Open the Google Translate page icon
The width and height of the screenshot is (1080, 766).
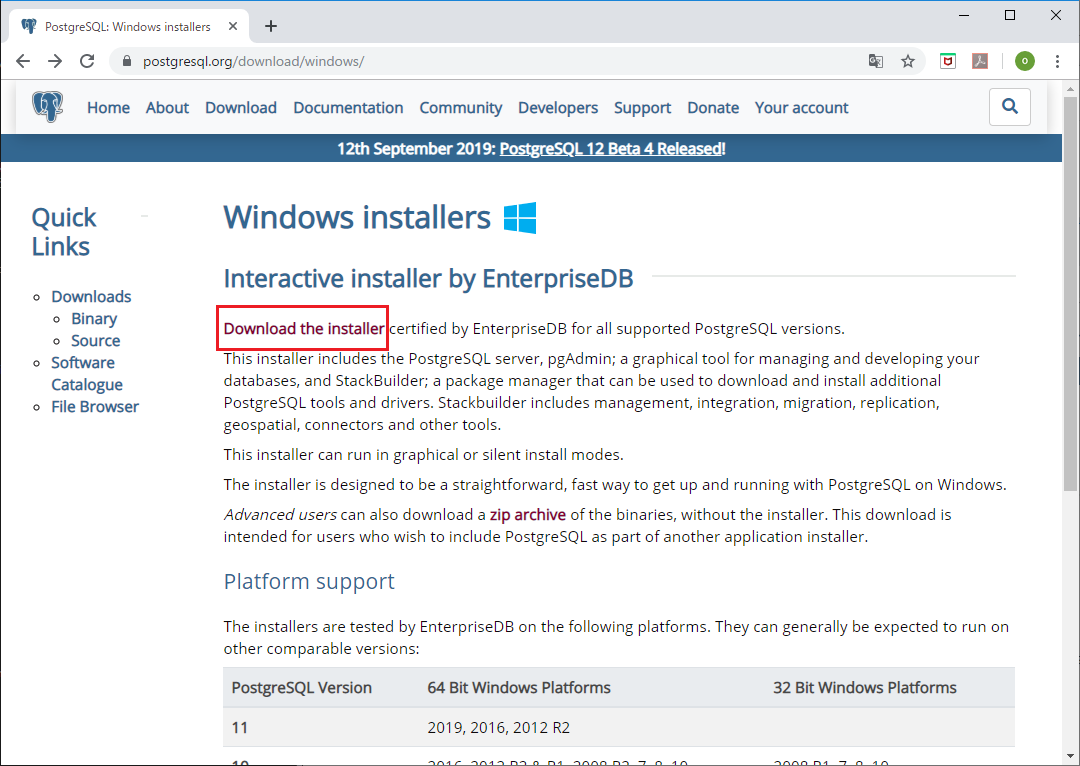(x=875, y=61)
